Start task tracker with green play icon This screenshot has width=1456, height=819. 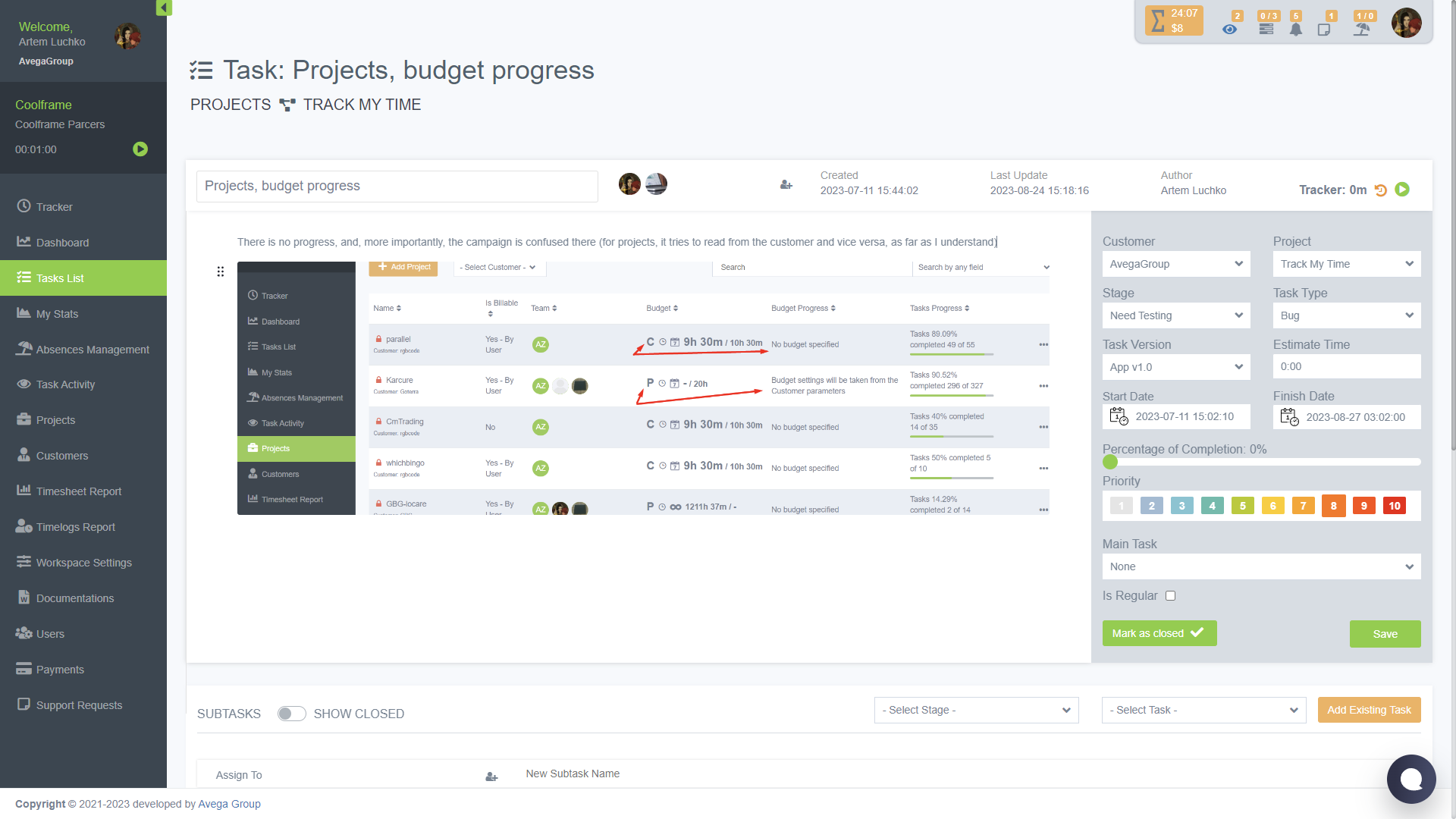click(x=1402, y=190)
